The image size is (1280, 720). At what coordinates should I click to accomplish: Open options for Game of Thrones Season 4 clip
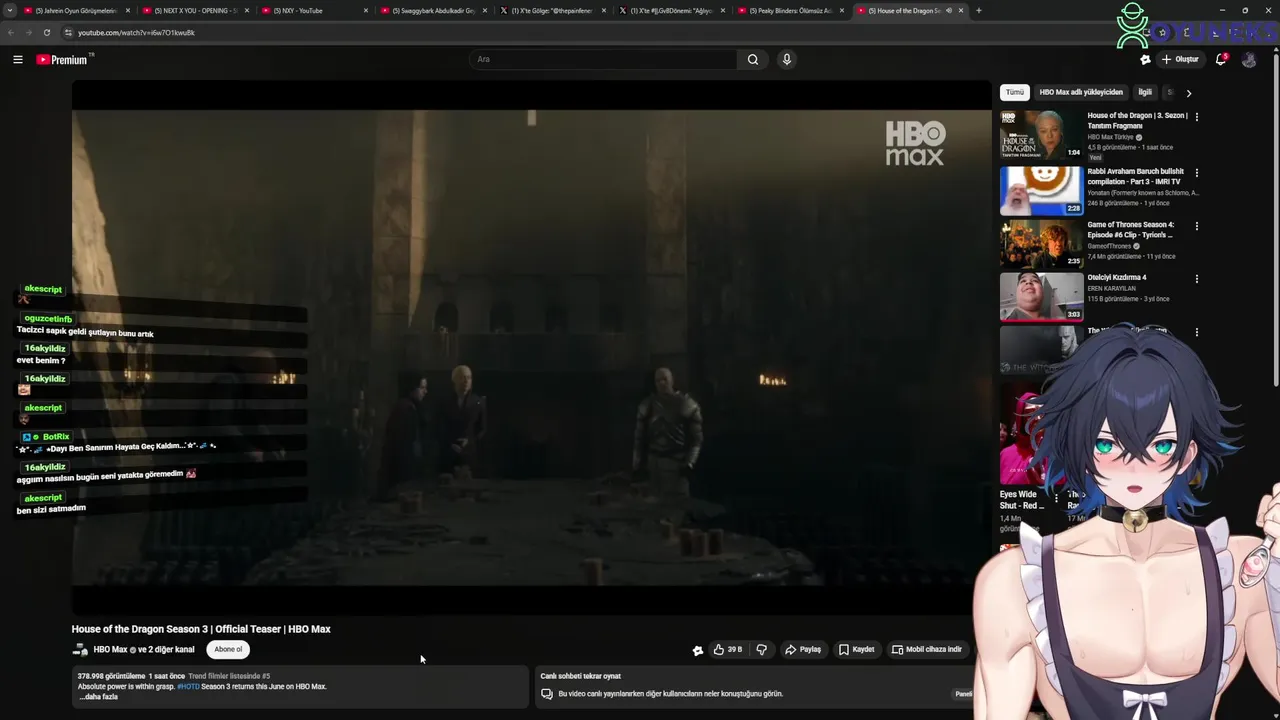(1196, 226)
